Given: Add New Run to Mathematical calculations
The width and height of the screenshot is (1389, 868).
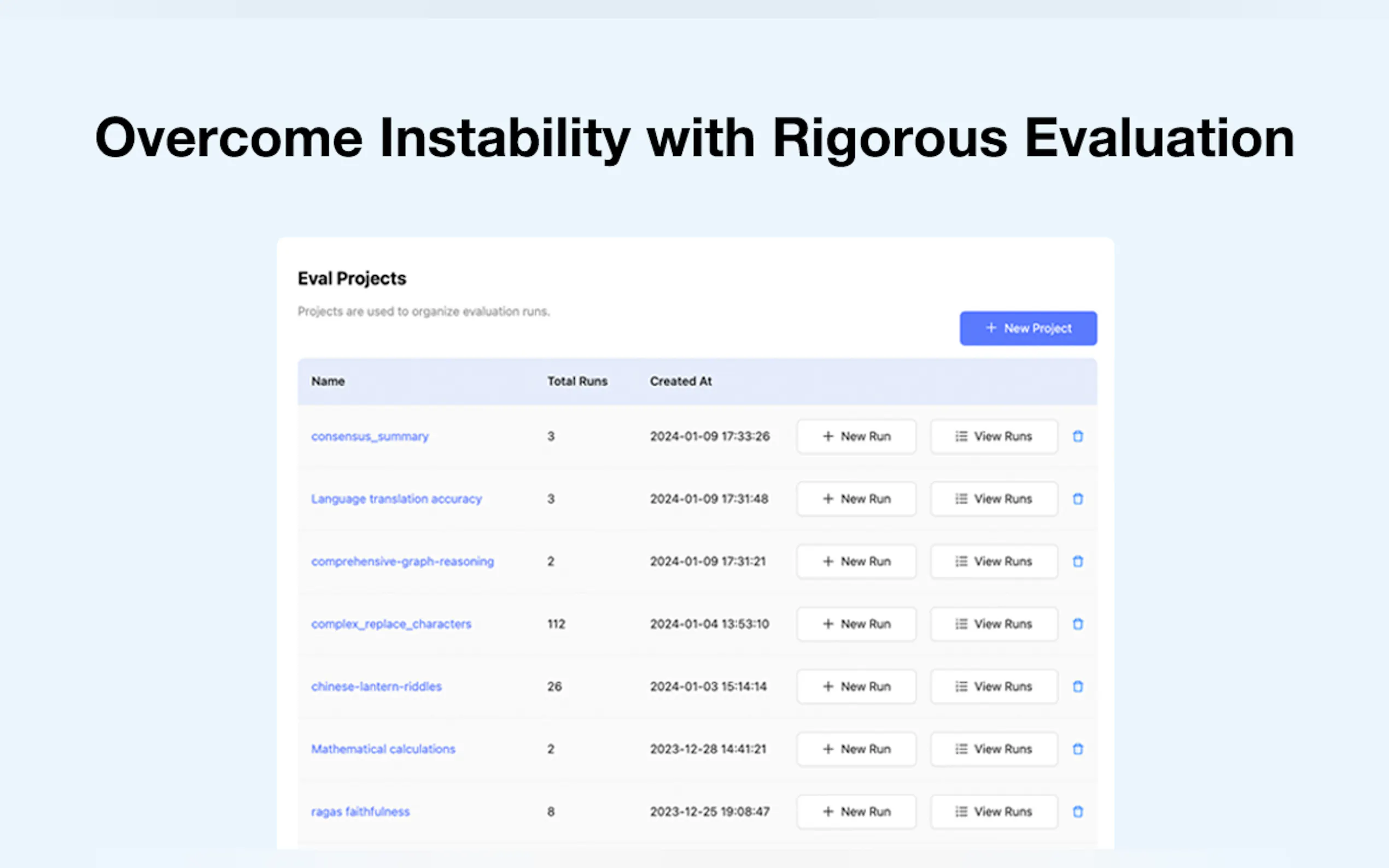Looking at the screenshot, I should point(856,749).
